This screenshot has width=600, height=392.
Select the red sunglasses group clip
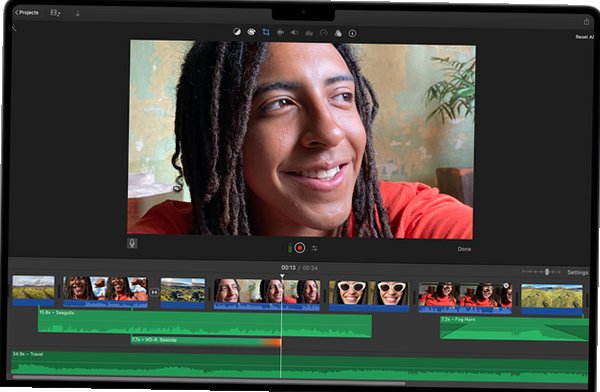point(465,298)
